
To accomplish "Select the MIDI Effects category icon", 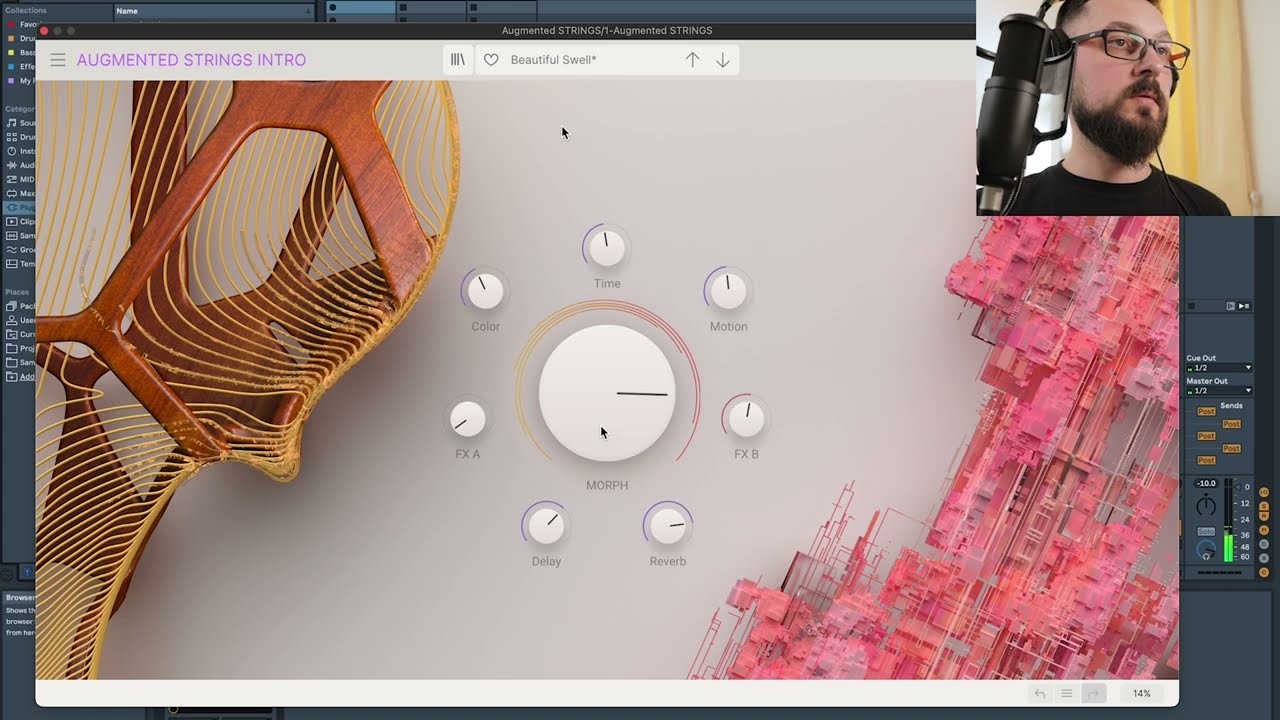I will 11,179.
